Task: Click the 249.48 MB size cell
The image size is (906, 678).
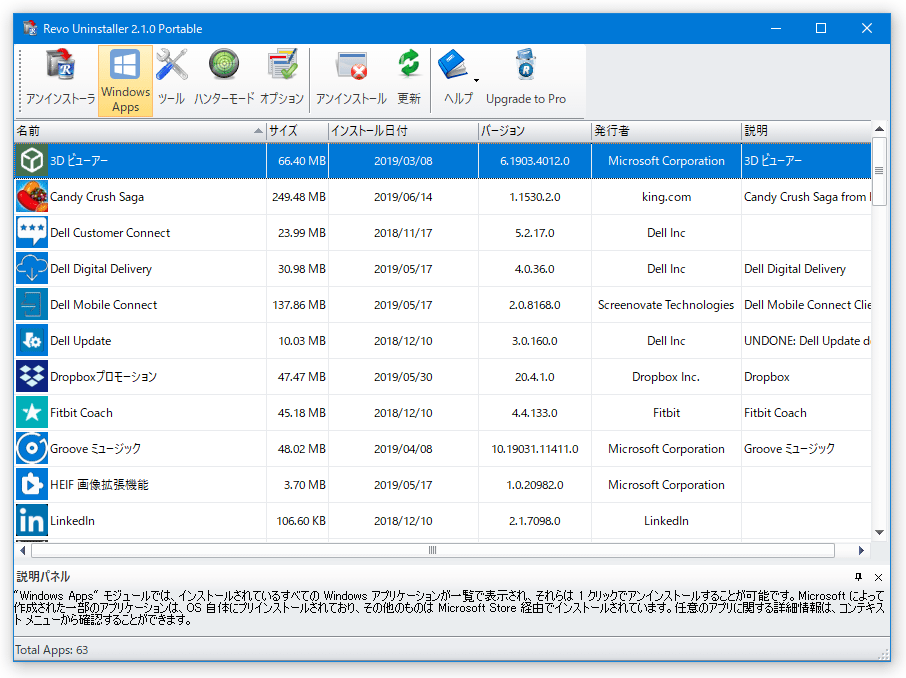Action: (299, 197)
